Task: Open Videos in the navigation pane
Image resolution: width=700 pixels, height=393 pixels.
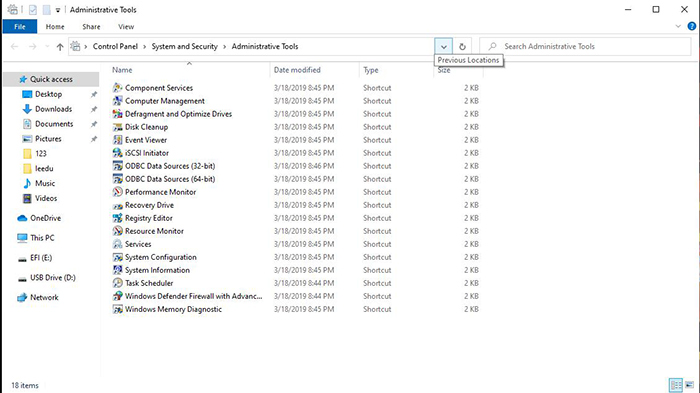Action: click(46, 198)
